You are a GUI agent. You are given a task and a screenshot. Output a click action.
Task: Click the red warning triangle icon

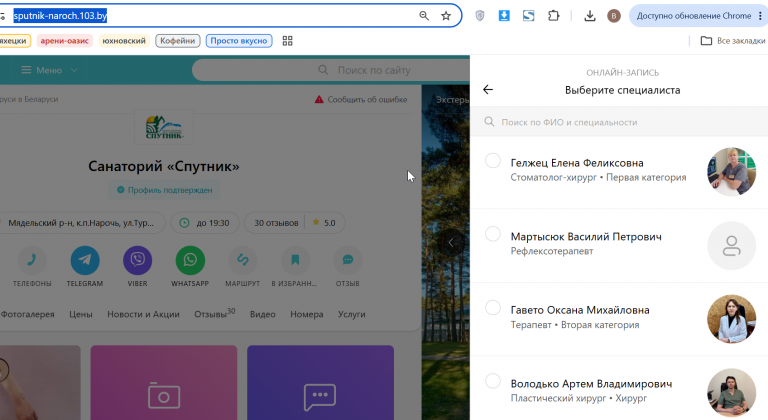tap(319, 99)
